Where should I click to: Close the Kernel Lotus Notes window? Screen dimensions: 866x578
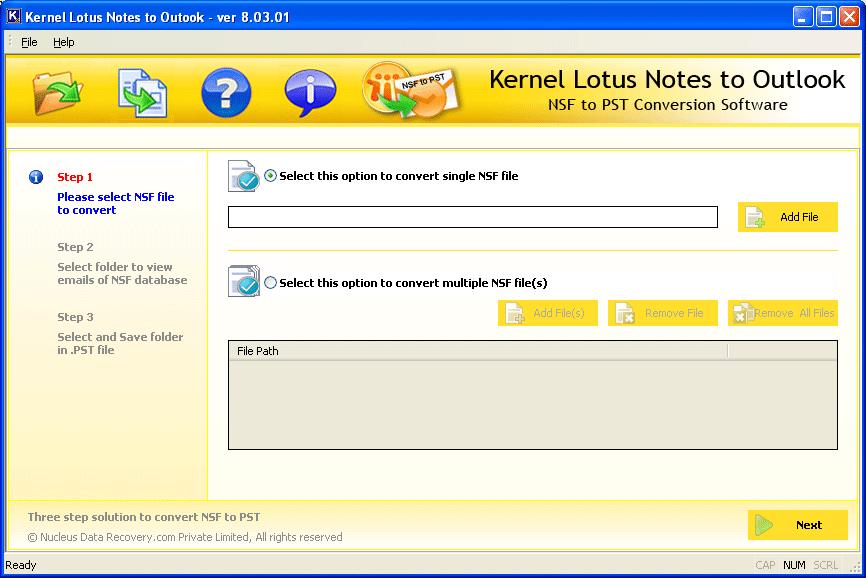pyautogui.click(x=849, y=17)
